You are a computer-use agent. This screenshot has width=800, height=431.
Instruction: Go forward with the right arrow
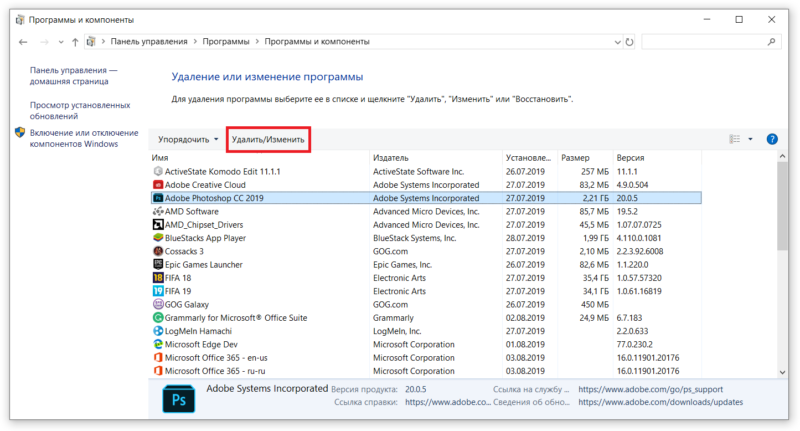pos(44,42)
